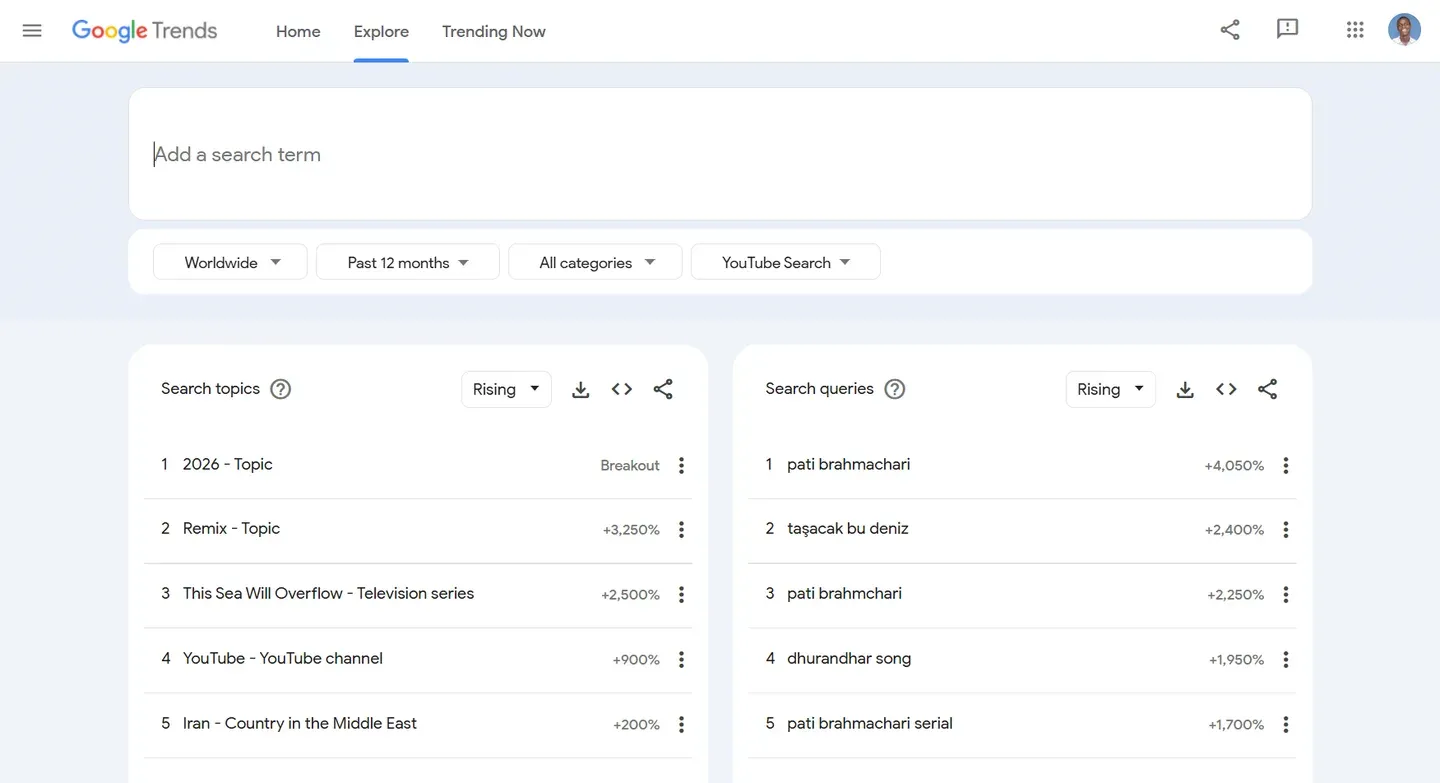Change Rising filter on Search topics

coord(506,389)
